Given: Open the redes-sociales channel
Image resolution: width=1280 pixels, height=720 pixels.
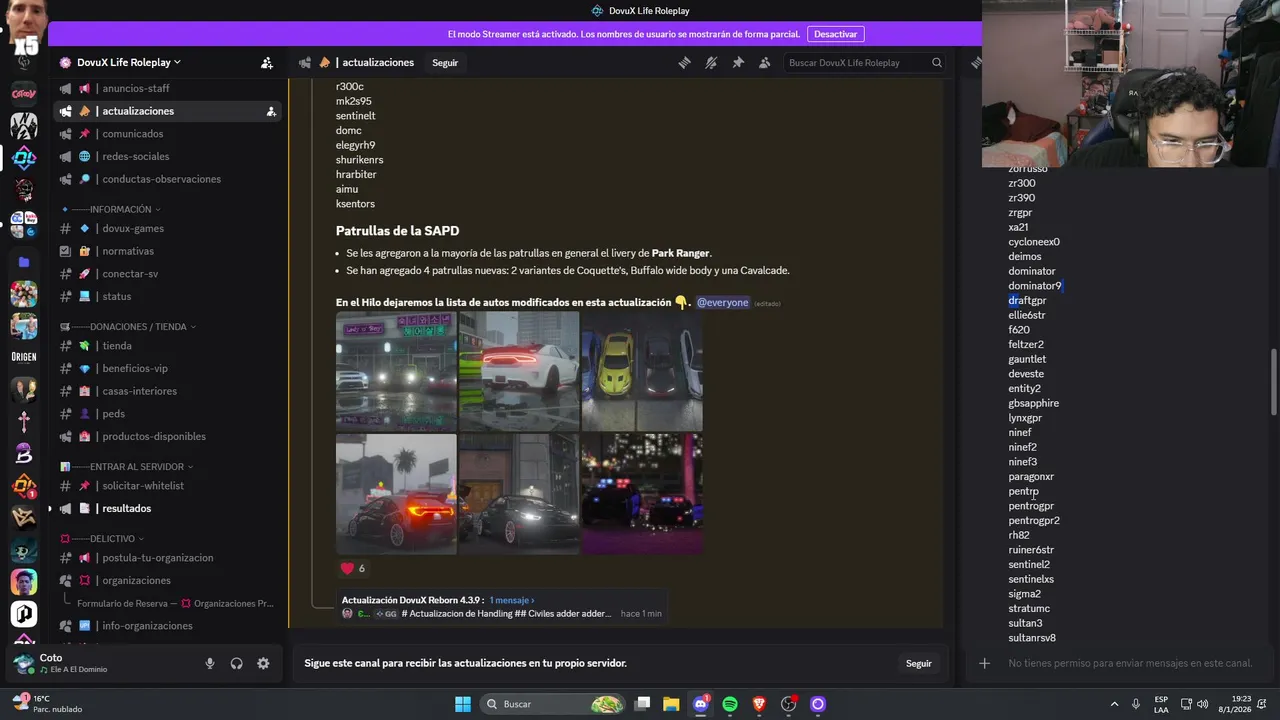Looking at the screenshot, I should (135, 156).
